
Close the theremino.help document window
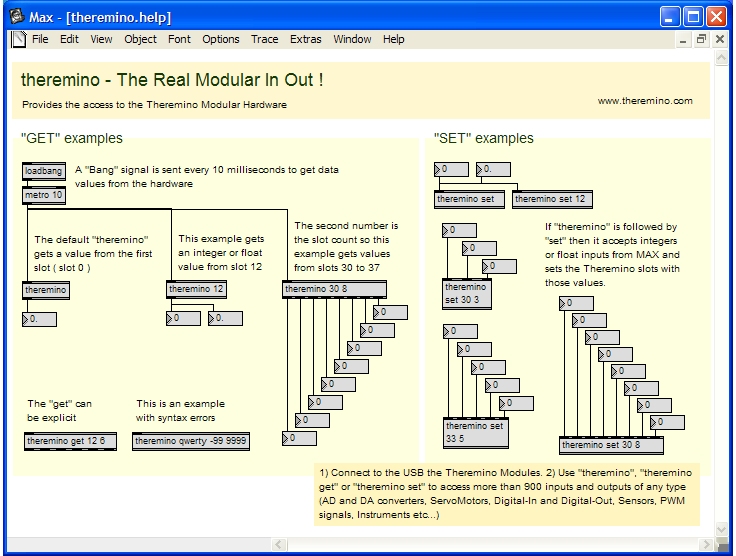720,40
